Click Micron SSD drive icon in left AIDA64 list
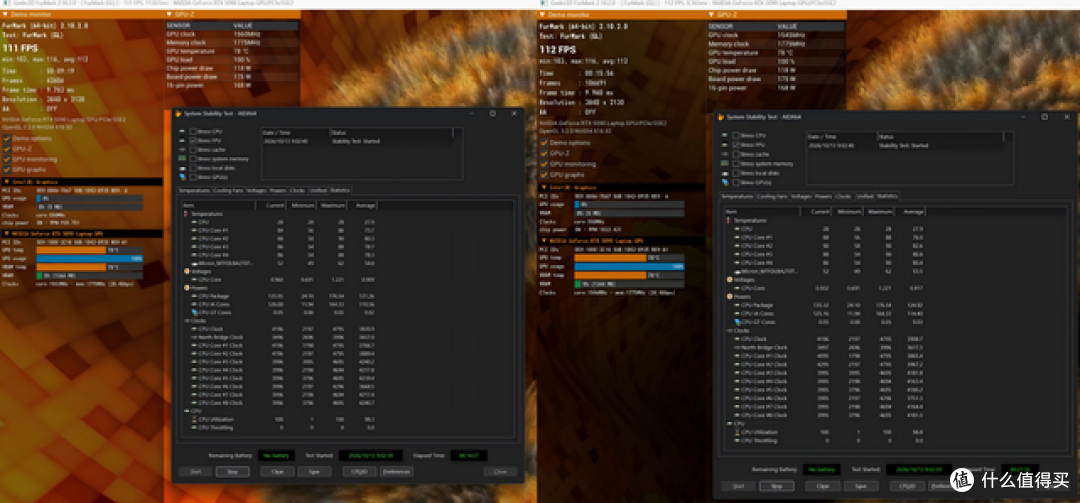The image size is (1080, 503). (194, 263)
